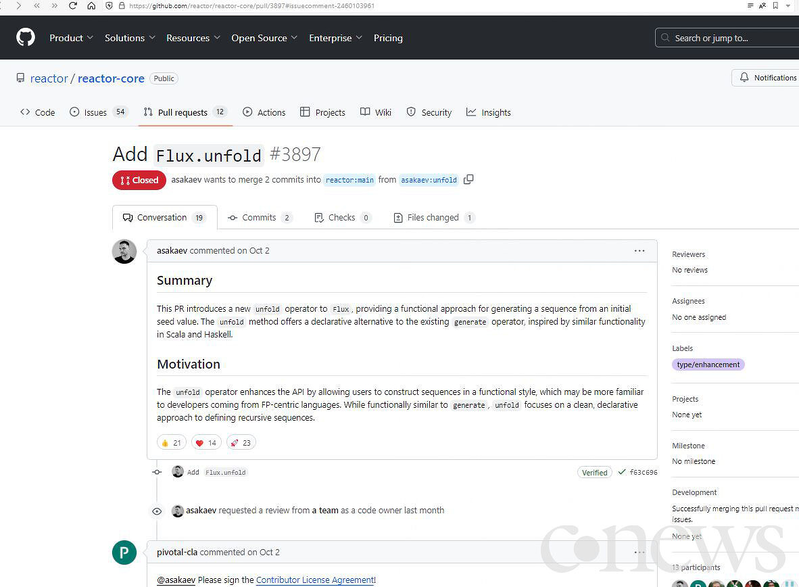Select the Commits tab
Screen dimensions: 799x587
(260, 218)
